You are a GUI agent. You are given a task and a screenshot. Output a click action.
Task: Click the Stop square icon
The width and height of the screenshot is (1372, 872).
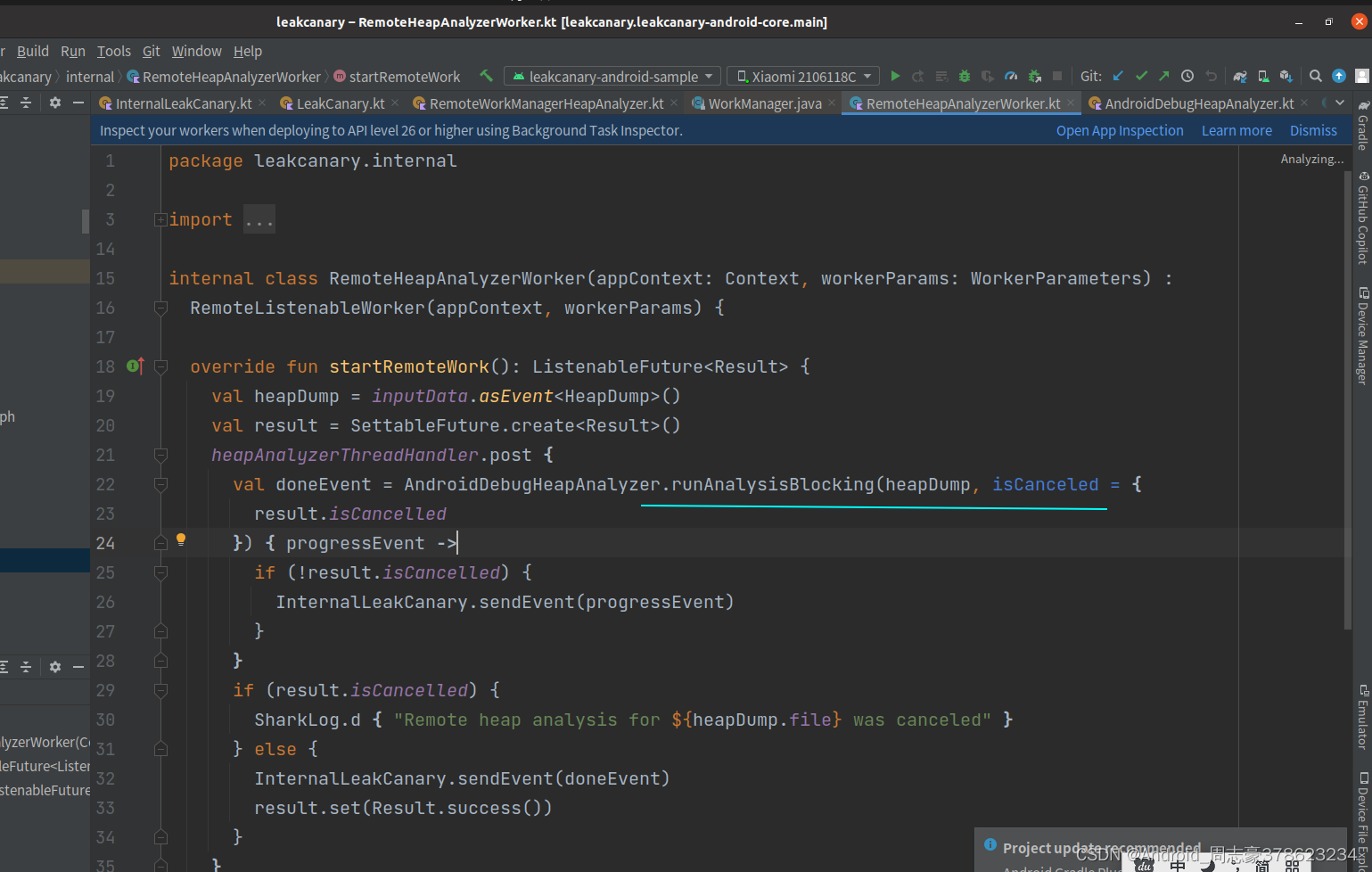coord(1057,77)
